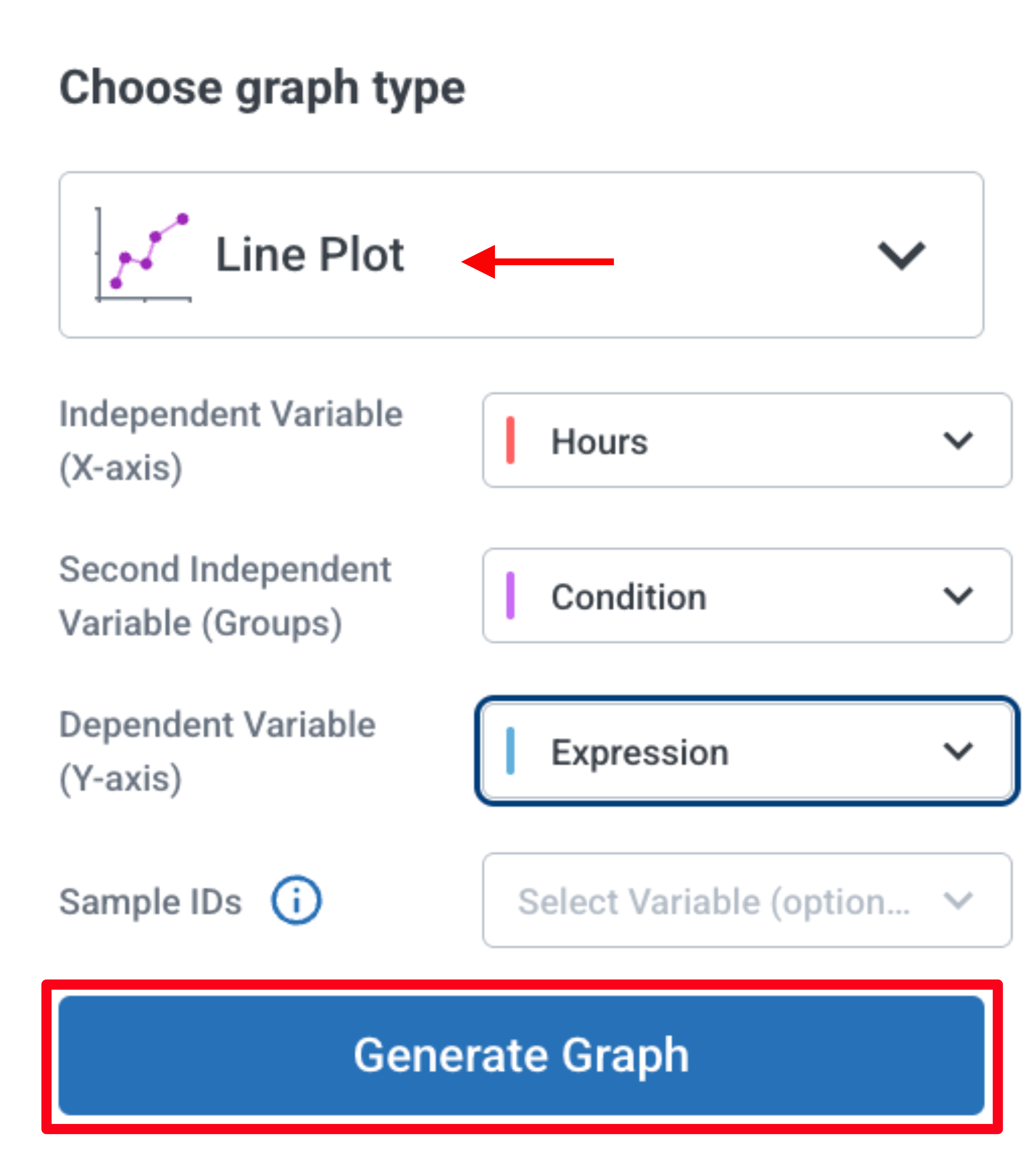Image resolution: width=1033 pixels, height=1176 pixels.
Task: Click the purple color bar beside Condition
Action: (510, 595)
